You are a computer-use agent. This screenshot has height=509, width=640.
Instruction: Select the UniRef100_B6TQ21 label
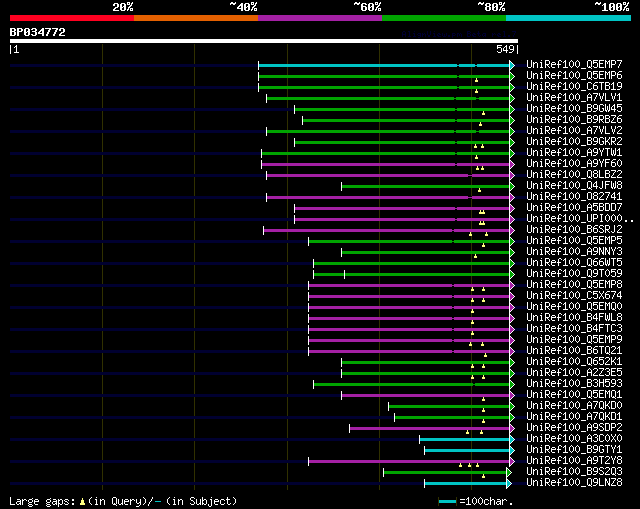point(574,351)
